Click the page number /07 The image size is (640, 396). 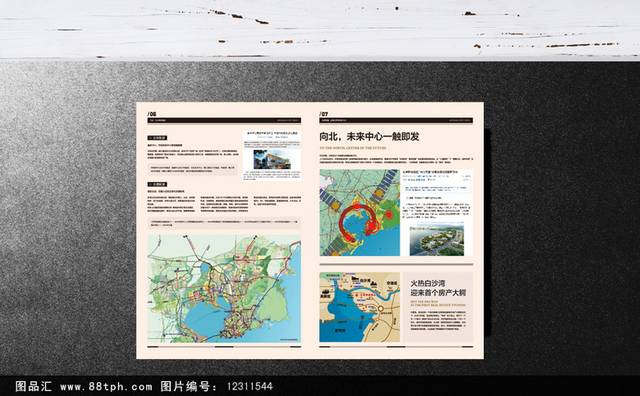[x=323, y=114]
